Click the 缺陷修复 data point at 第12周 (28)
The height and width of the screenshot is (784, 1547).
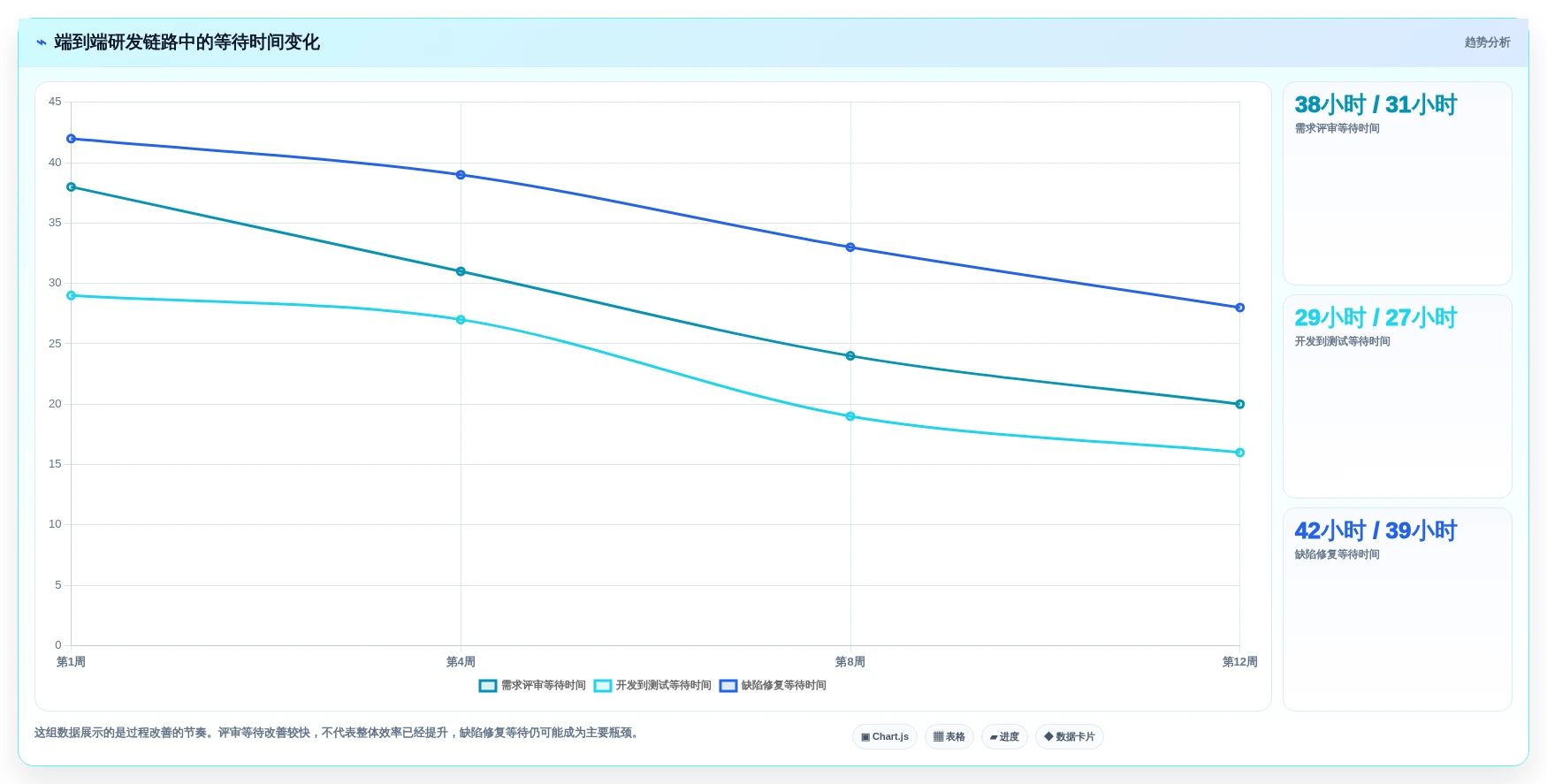[x=1239, y=308]
